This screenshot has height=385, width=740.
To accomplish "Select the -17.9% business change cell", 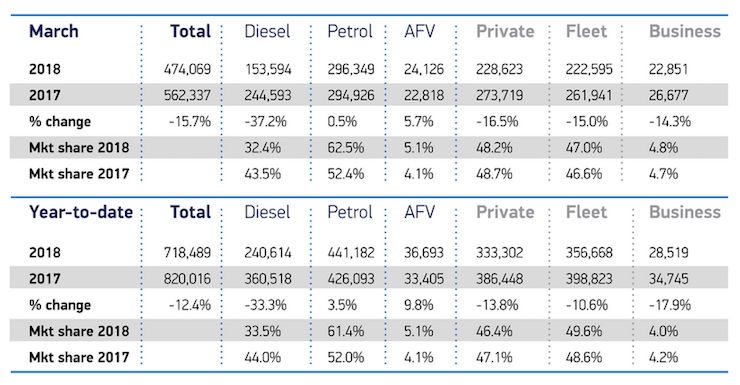I will pyautogui.click(x=670, y=305).
